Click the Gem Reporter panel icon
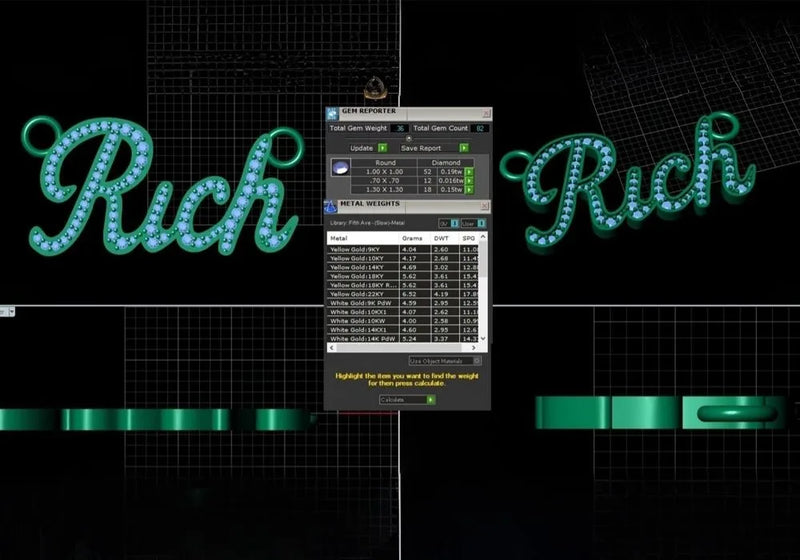The image size is (800, 560). pyautogui.click(x=334, y=112)
